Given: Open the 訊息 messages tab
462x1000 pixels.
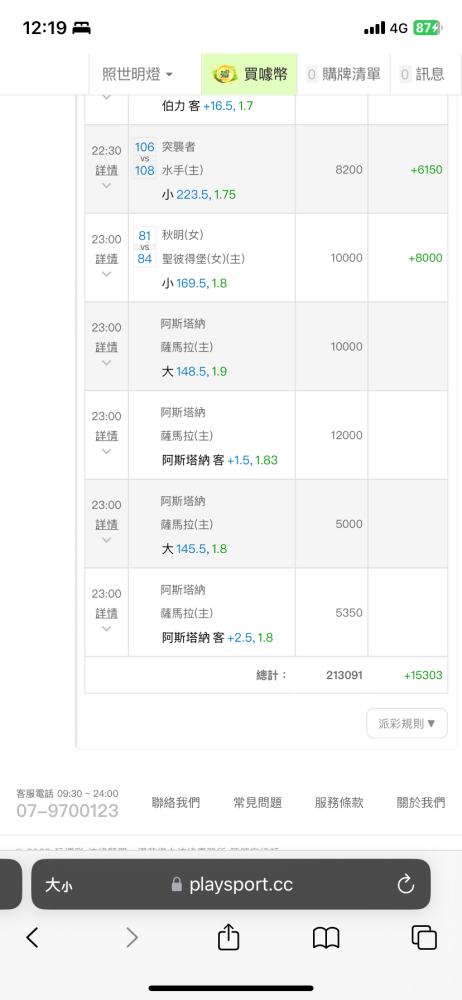Looking at the screenshot, I should tap(422, 74).
